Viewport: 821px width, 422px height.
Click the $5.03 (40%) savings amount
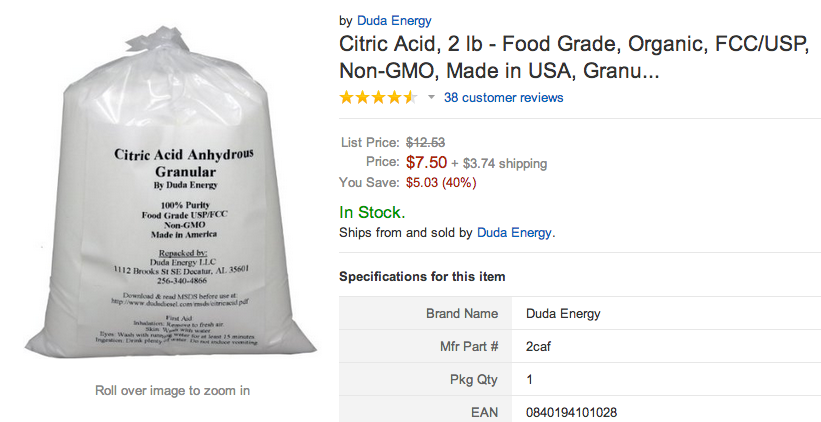(440, 182)
